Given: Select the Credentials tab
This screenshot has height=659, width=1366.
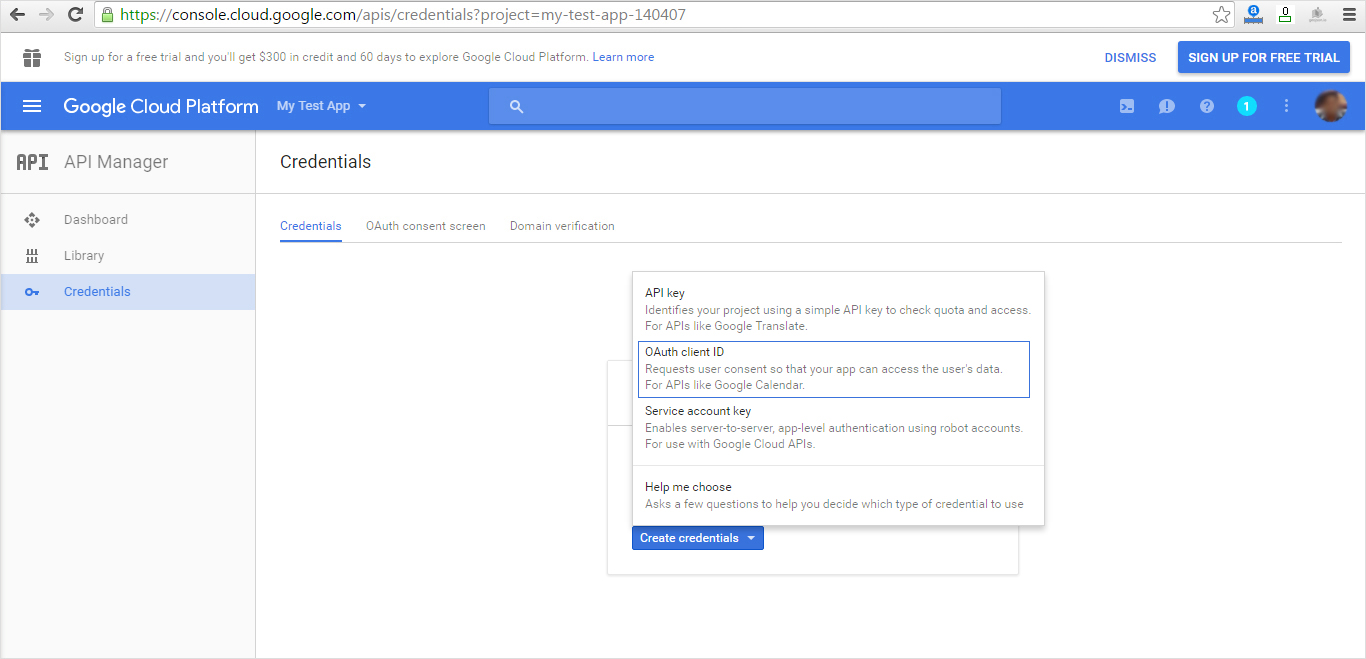Looking at the screenshot, I should (311, 226).
